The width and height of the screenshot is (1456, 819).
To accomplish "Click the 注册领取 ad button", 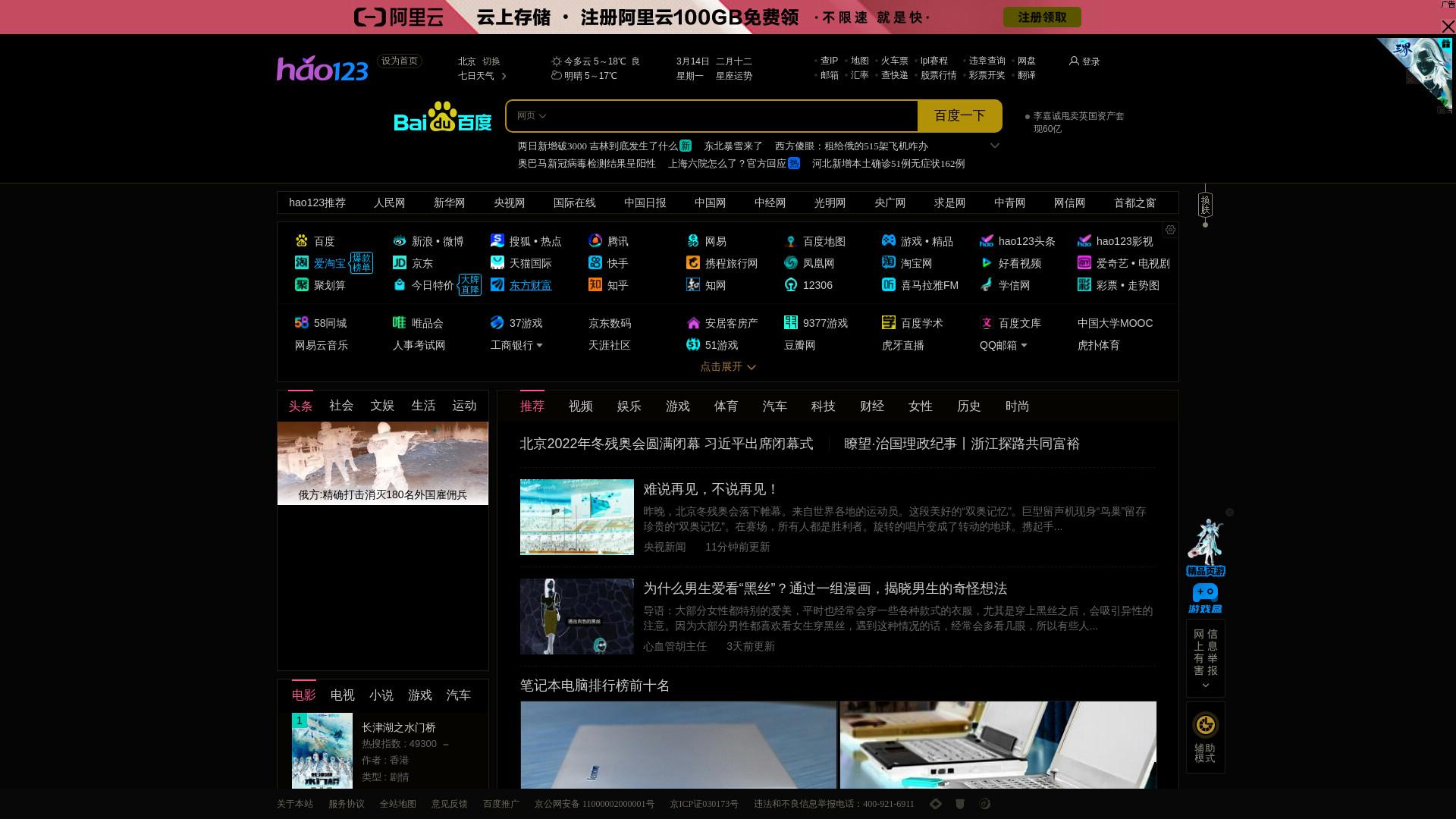I will (1042, 17).
